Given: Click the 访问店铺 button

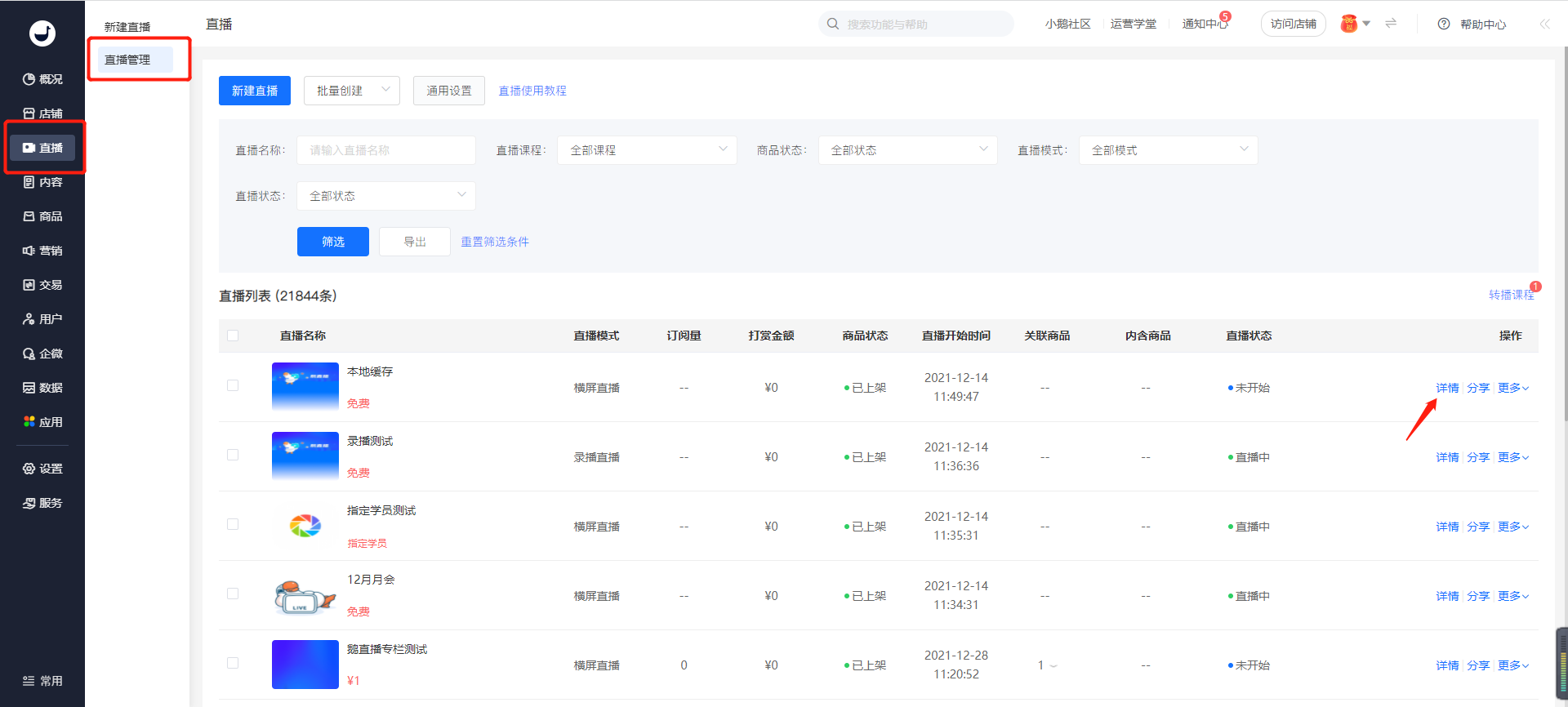Looking at the screenshot, I should (x=1294, y=24).
